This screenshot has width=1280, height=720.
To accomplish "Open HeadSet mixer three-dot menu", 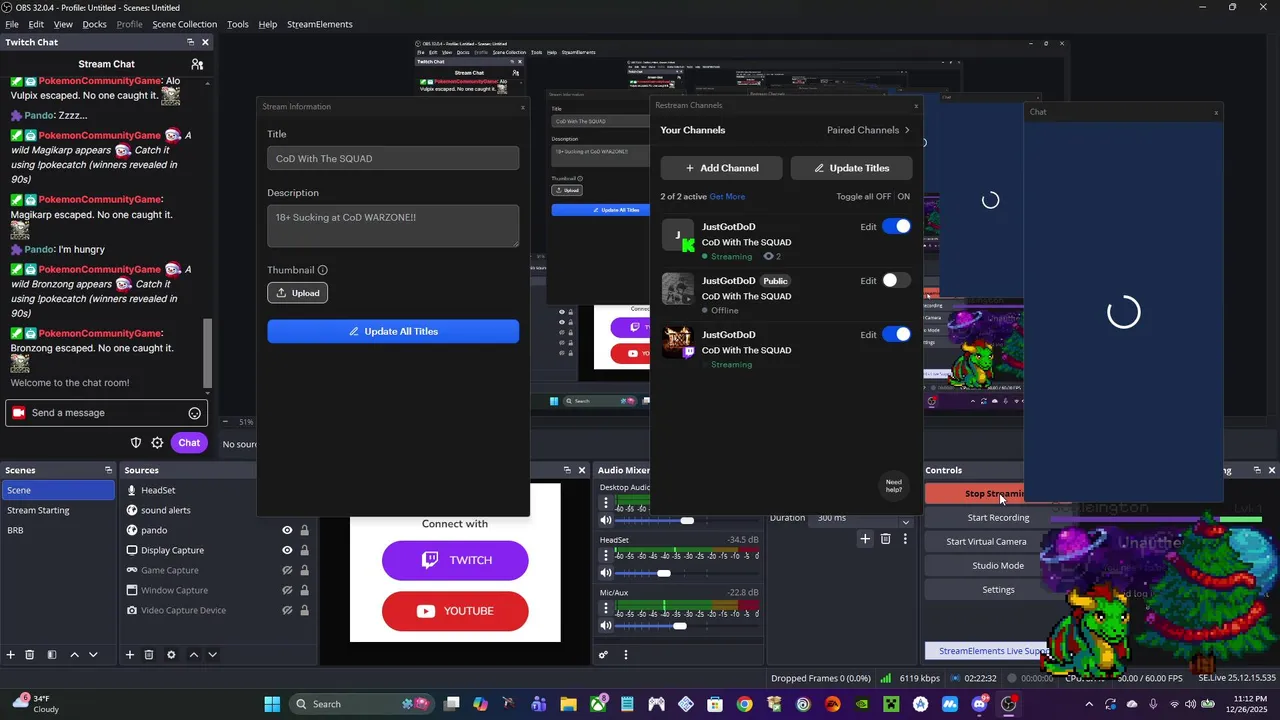I will 605,555.
